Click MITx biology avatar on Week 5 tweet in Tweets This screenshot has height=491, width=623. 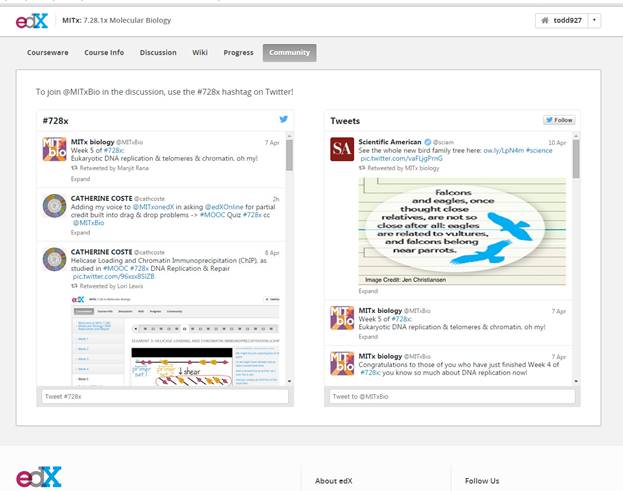tap(342, 318)
